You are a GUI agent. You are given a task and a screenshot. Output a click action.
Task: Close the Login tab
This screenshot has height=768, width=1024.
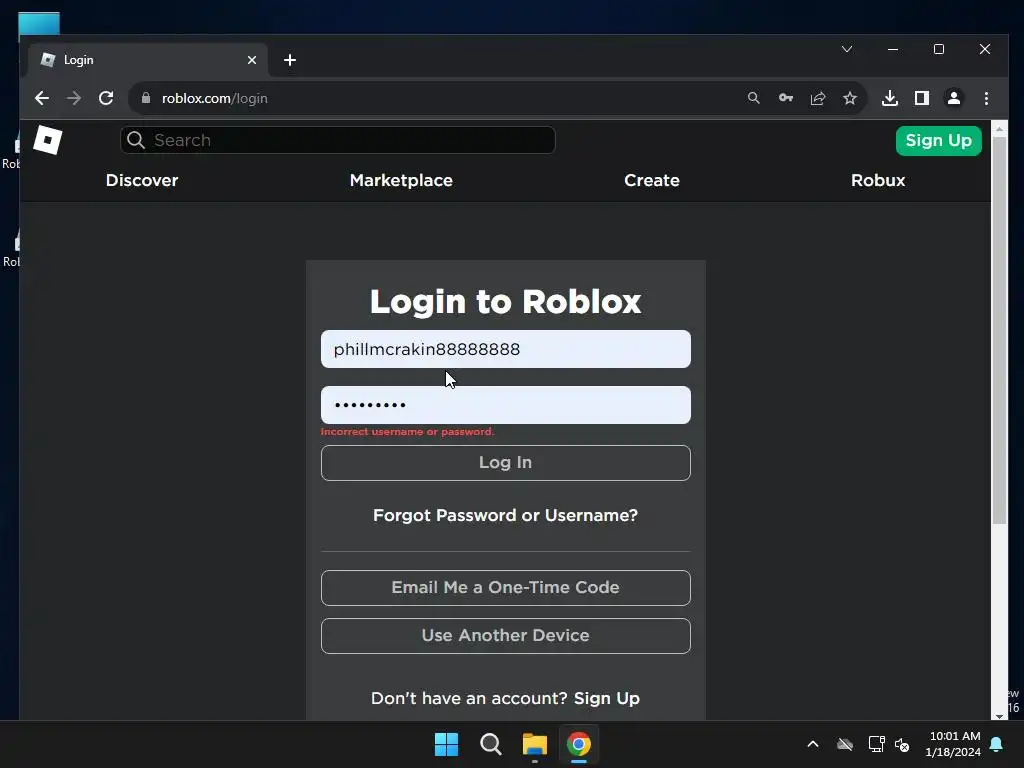point(252,60)
